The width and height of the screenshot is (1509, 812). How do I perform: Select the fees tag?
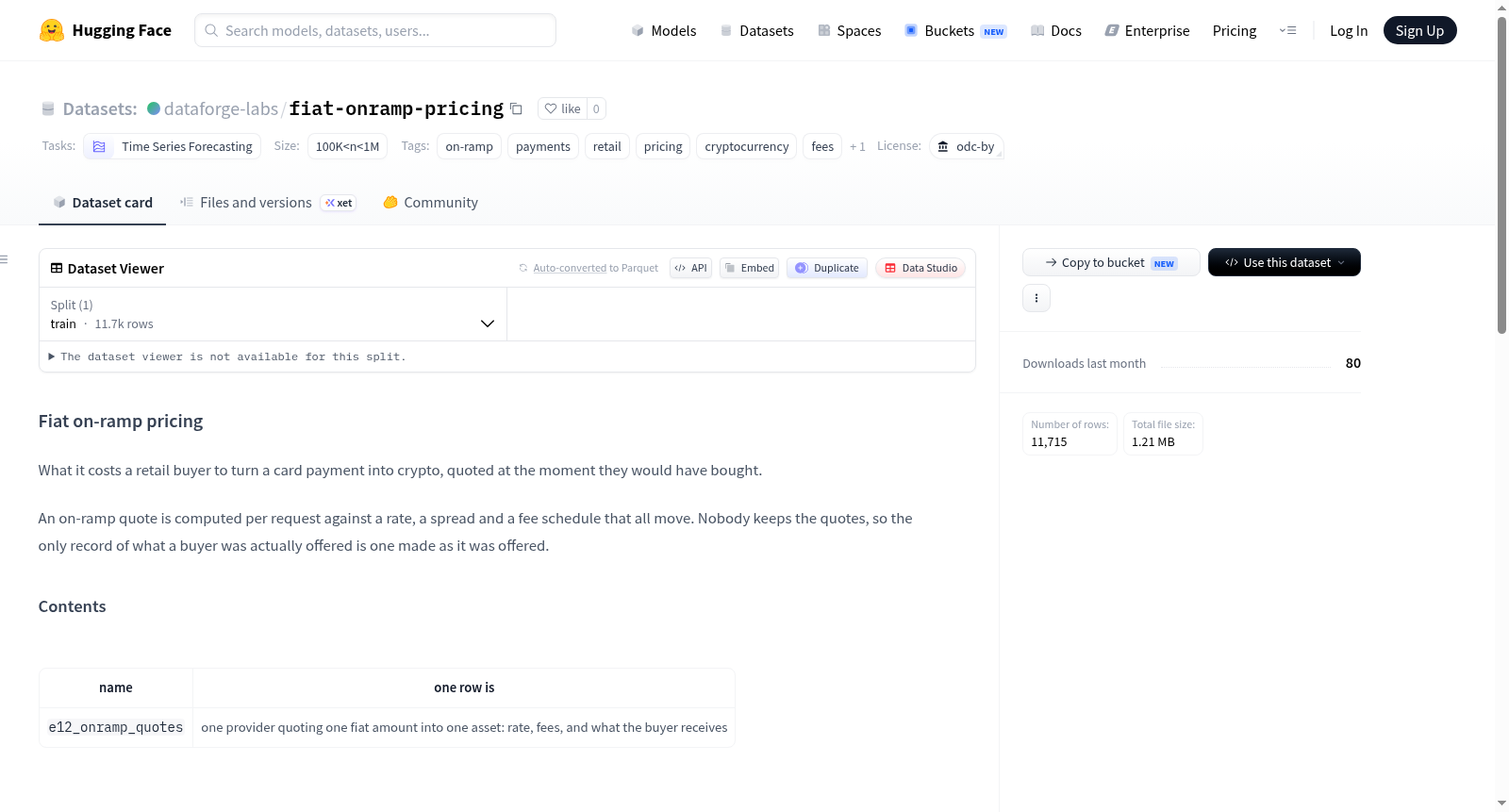coord(822,146)
